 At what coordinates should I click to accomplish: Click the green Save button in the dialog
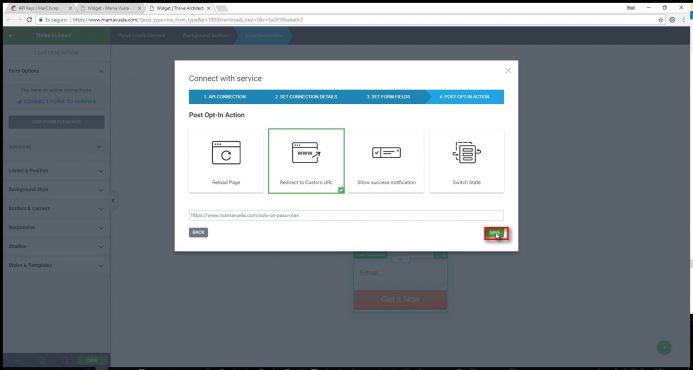pos(496,233)
